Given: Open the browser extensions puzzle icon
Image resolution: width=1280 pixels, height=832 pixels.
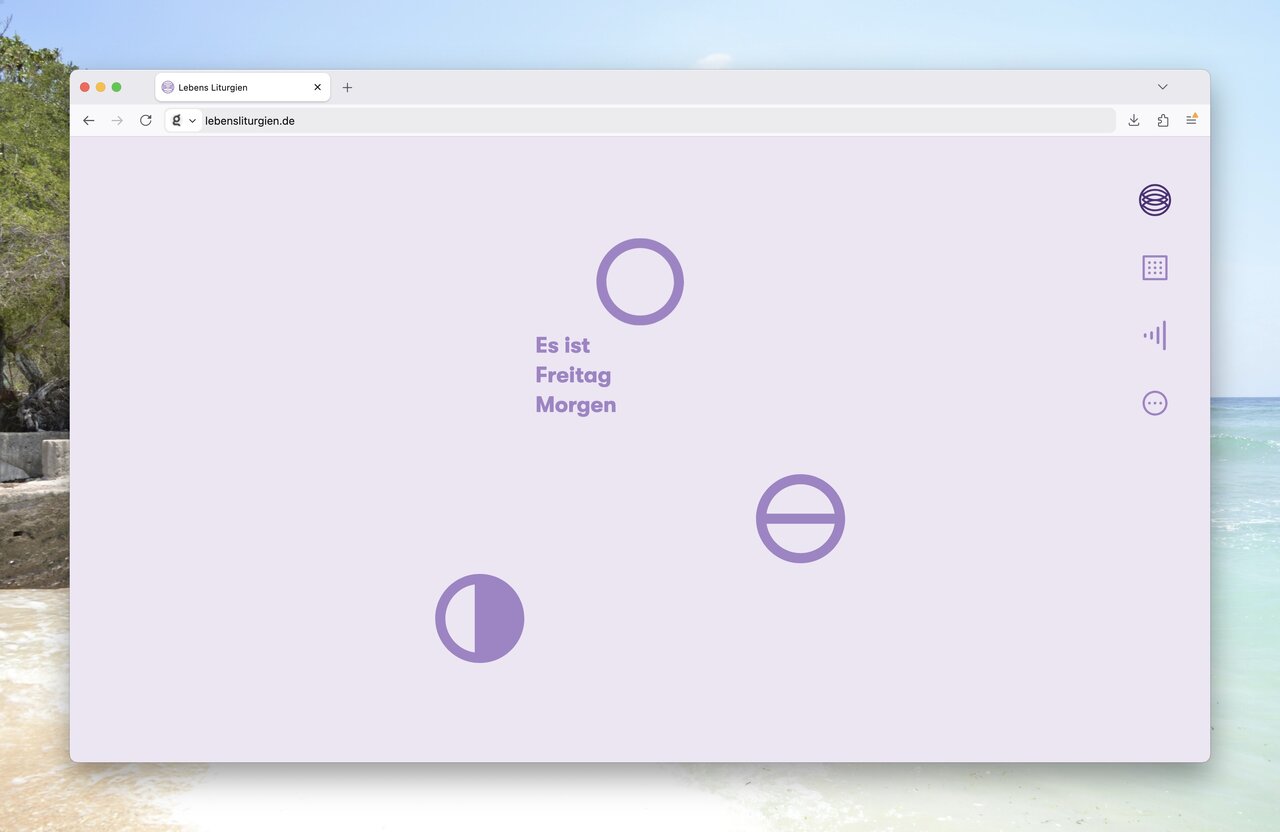Looking at the screenshot, I should point(1162,120).
